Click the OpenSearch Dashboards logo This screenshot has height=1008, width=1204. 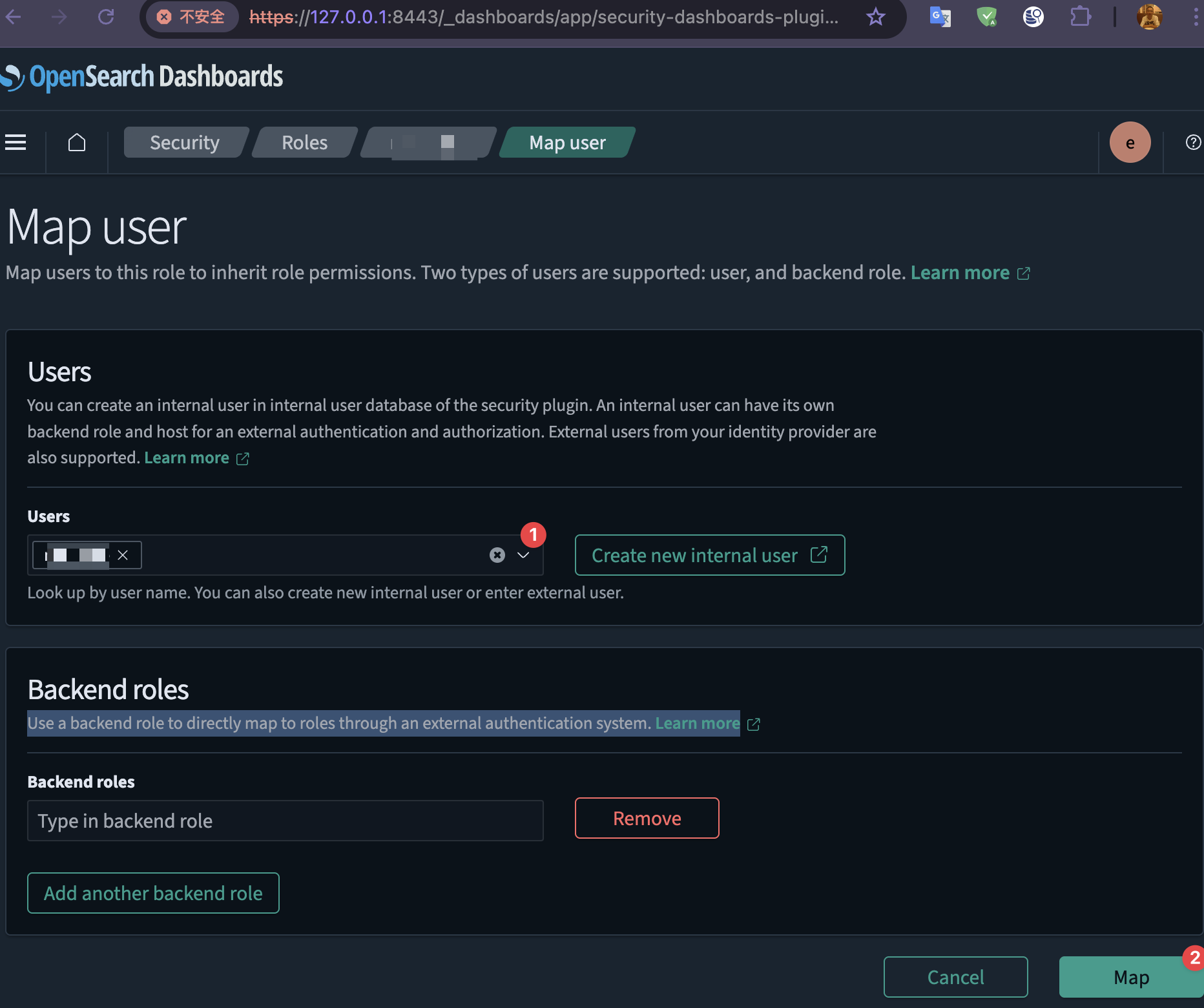pos(142,77)
